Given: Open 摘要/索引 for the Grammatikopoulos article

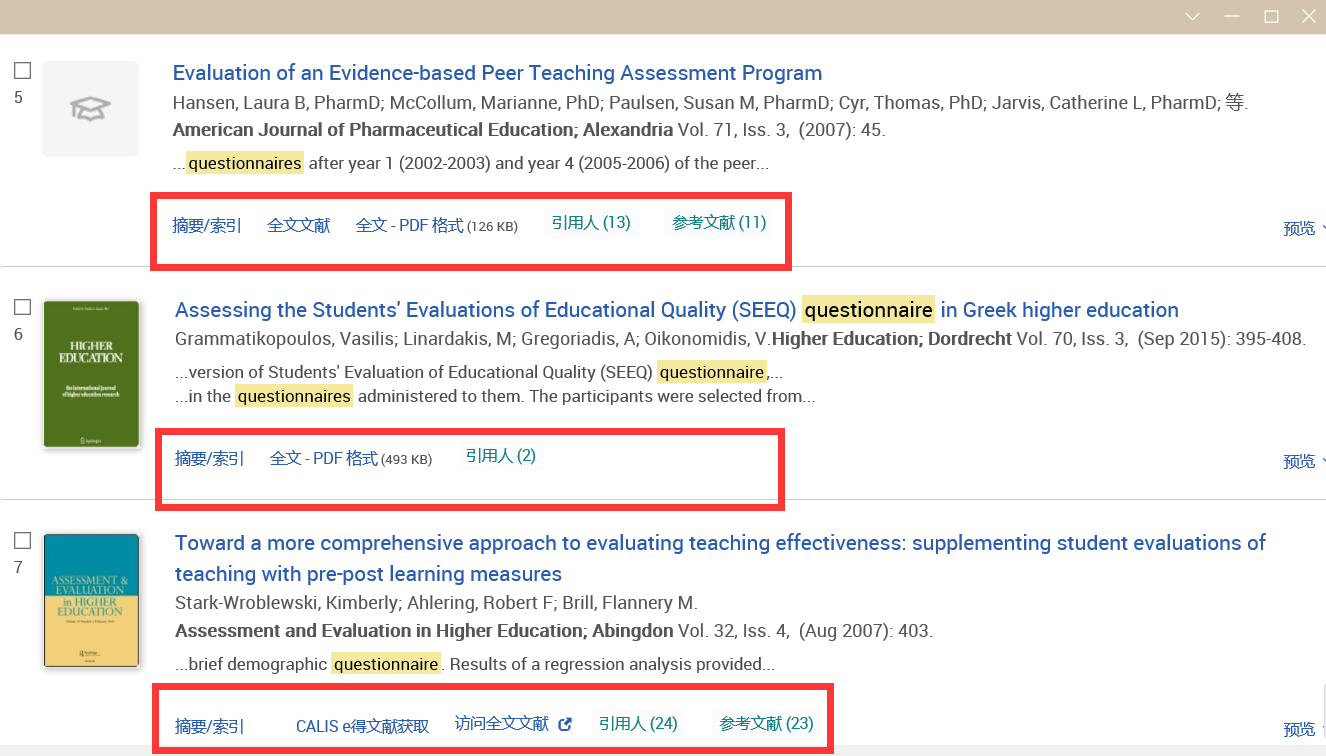Looking at the screenshot, I should point(209,458).
